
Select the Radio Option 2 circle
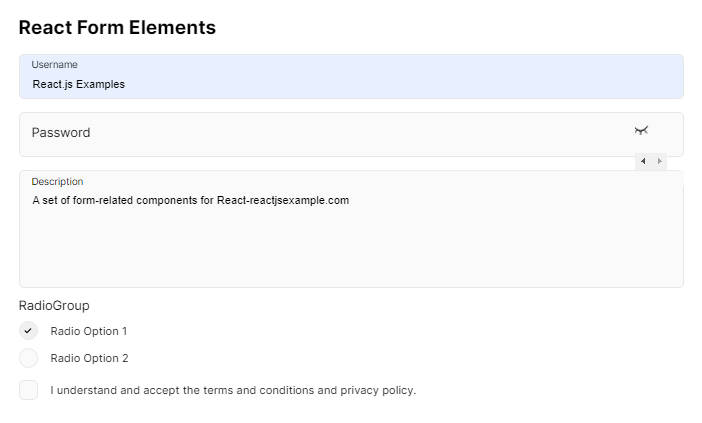click(28, 358)
